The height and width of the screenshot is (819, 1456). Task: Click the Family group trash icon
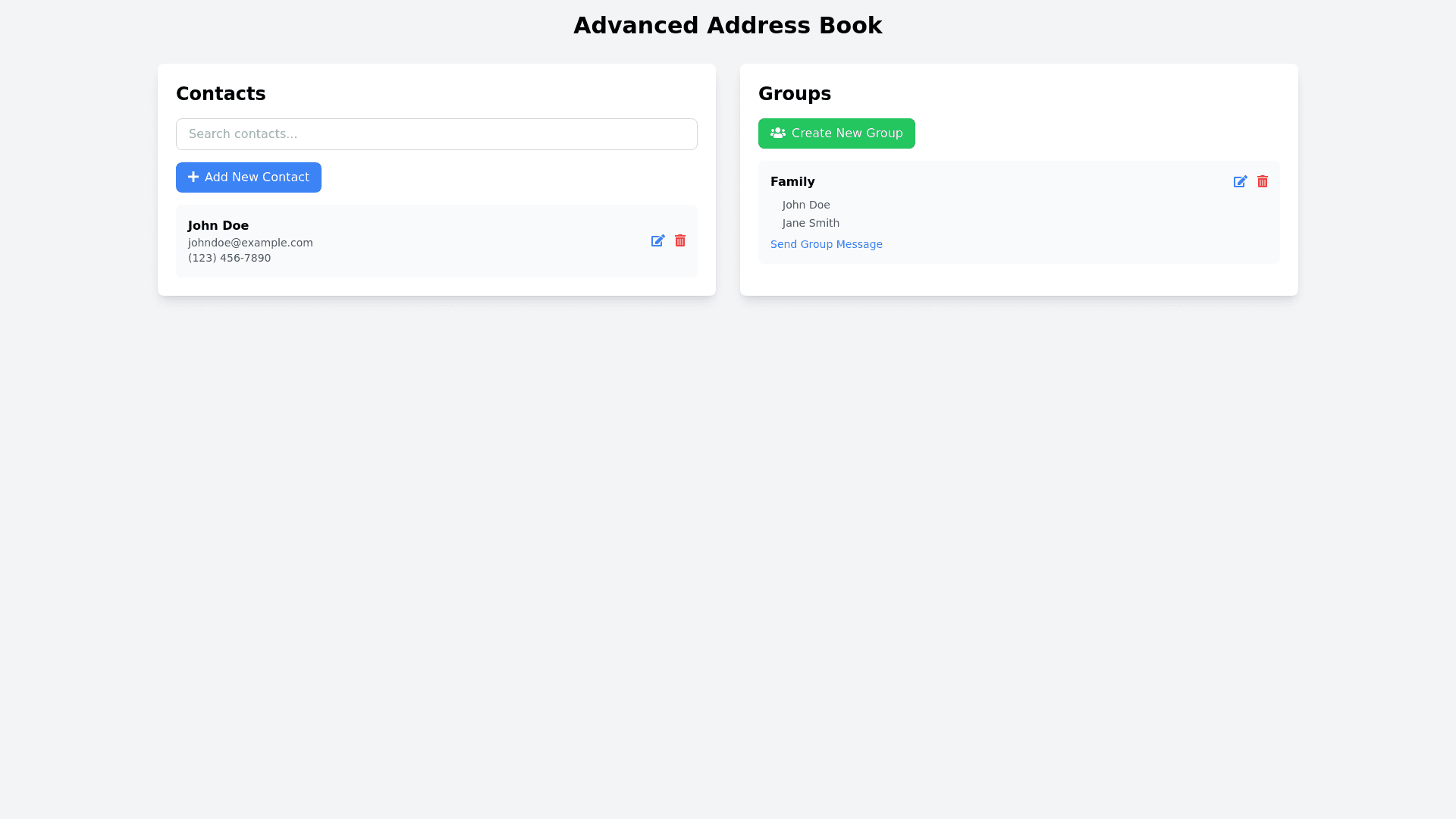(x=1263, y=181)
